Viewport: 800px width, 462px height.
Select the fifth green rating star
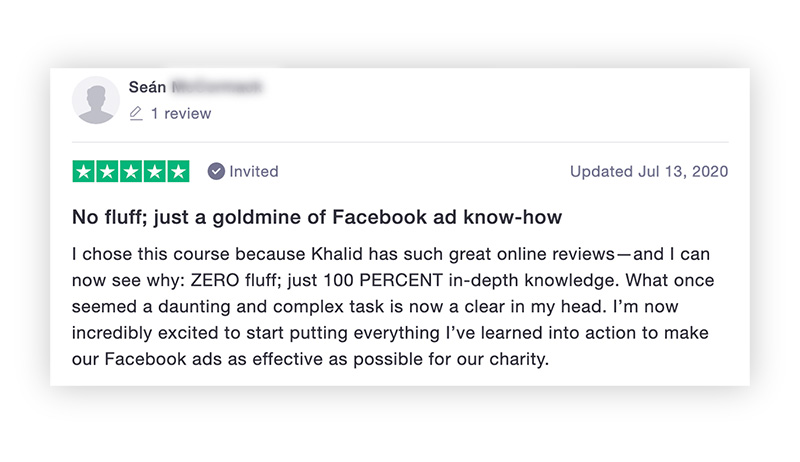[178, 171]
